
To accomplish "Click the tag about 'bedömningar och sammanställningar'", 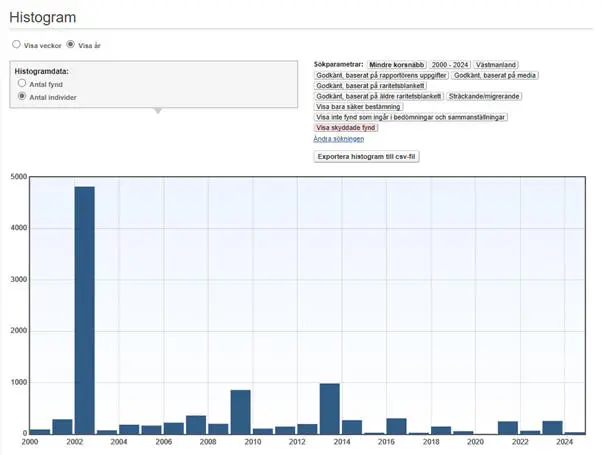I will pyautogui.click(x=411, y=117).
